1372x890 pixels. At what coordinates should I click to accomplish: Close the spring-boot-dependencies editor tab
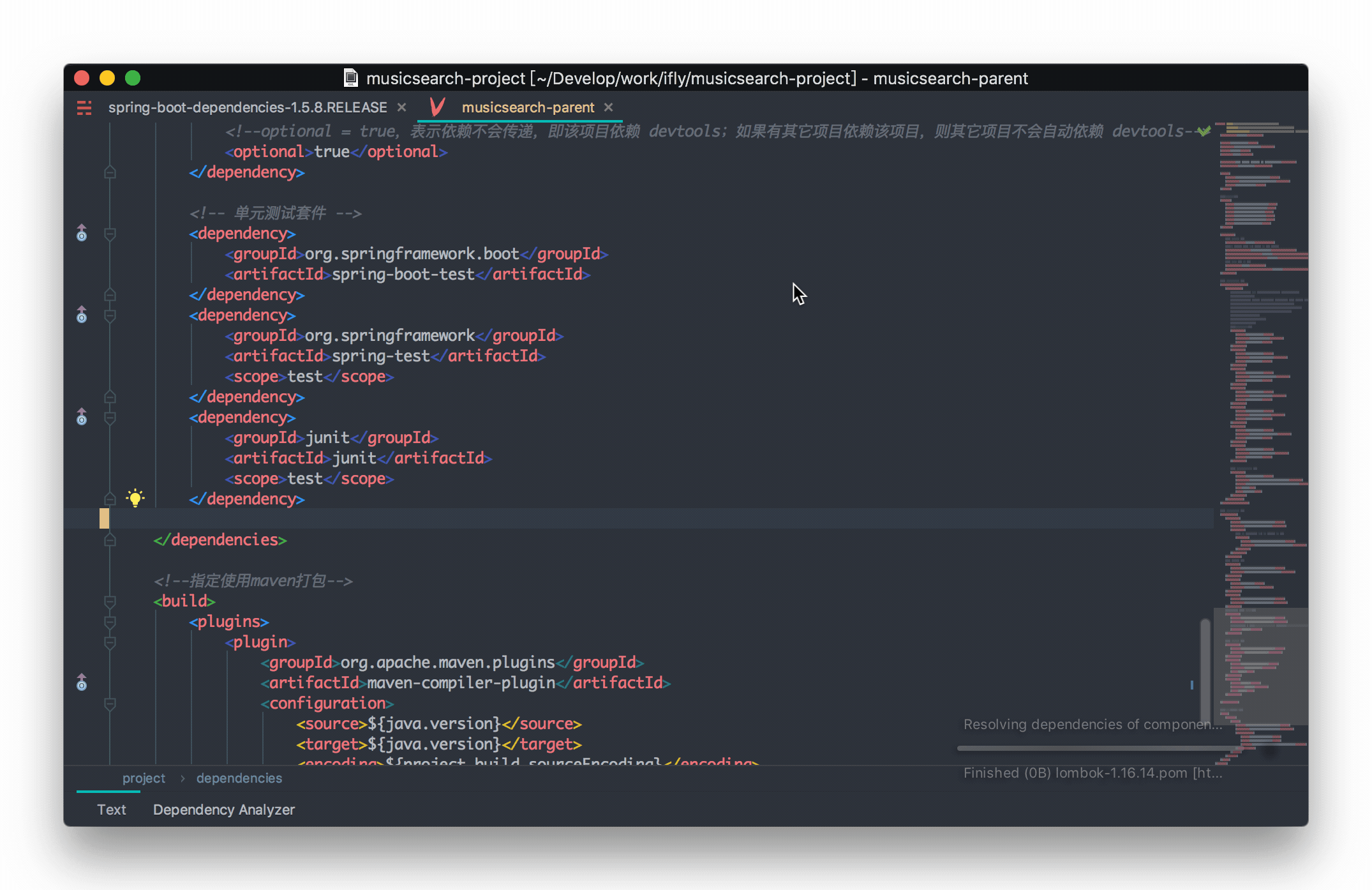(401, 107)
